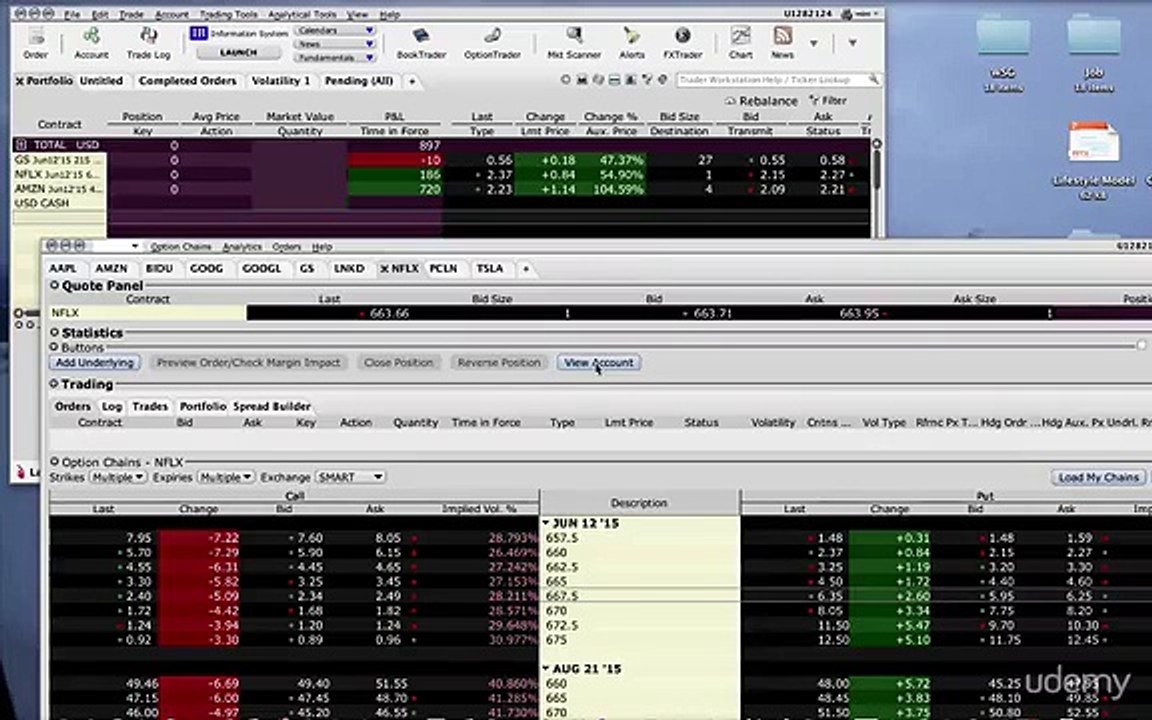Select the GOOGL ticker tab

262,269
